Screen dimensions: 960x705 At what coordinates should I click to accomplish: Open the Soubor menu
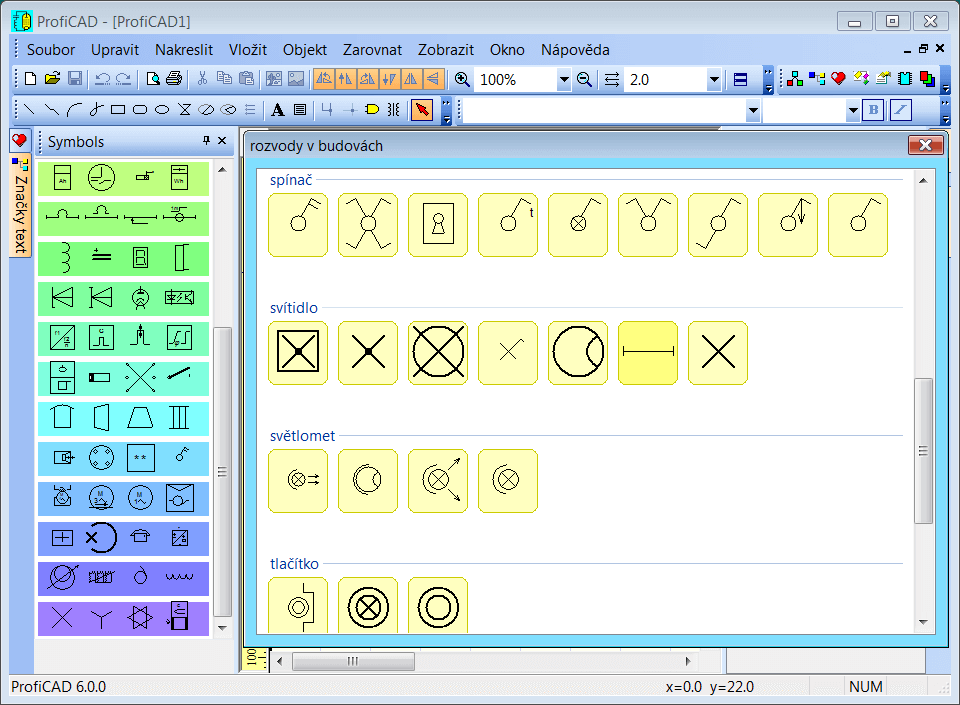click(51, 50)
